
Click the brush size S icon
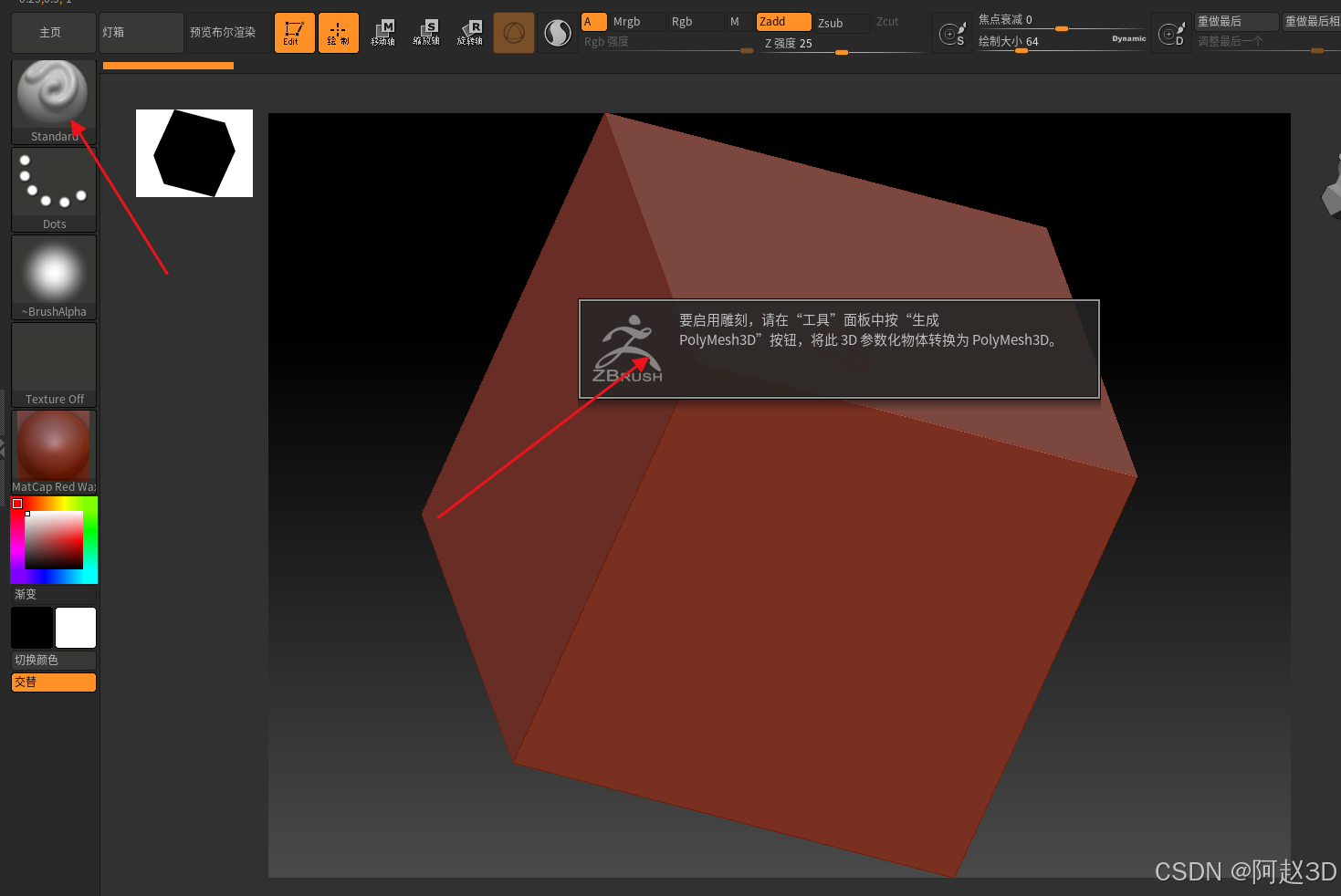[x=952, y=34]
